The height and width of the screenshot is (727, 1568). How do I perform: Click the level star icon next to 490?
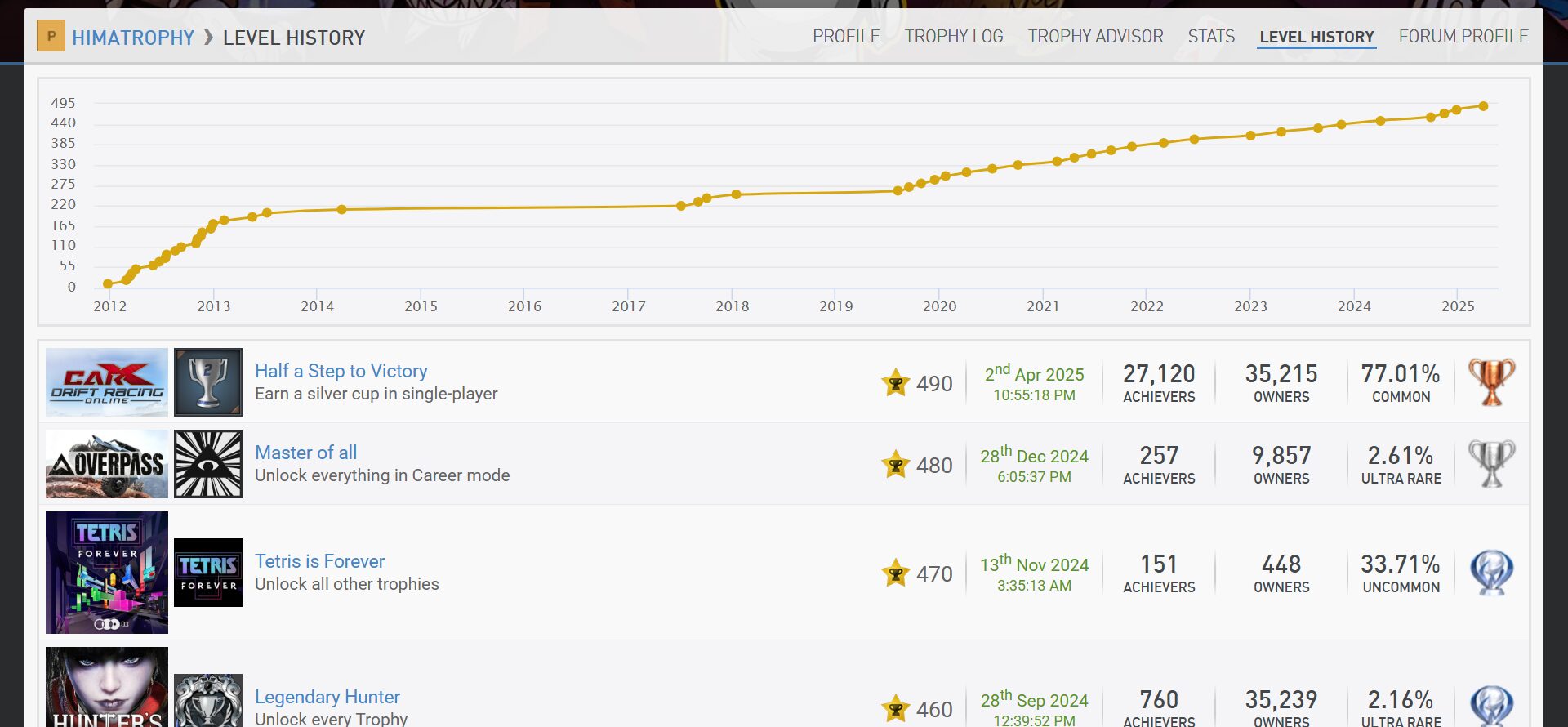[x=896, y=383]
